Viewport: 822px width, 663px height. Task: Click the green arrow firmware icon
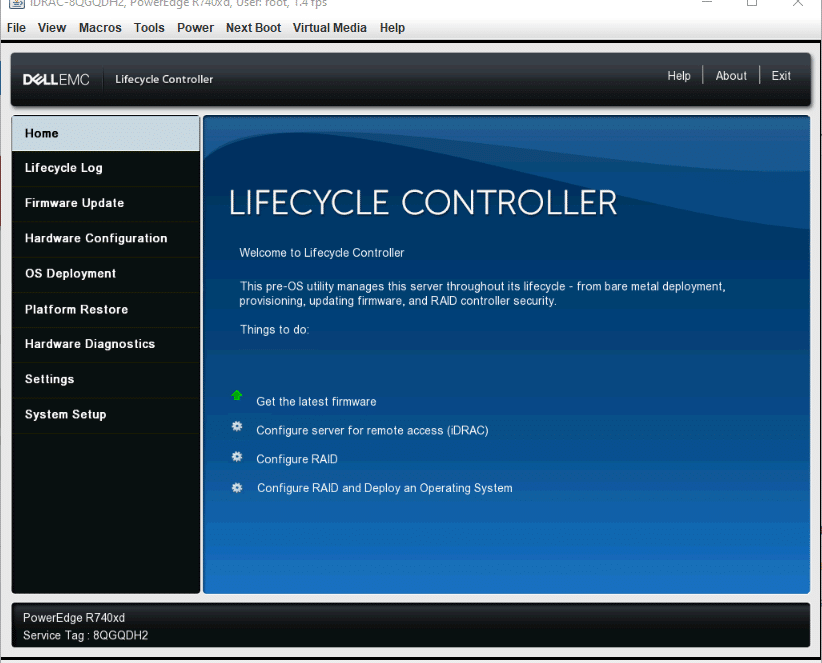coord(237,395)
